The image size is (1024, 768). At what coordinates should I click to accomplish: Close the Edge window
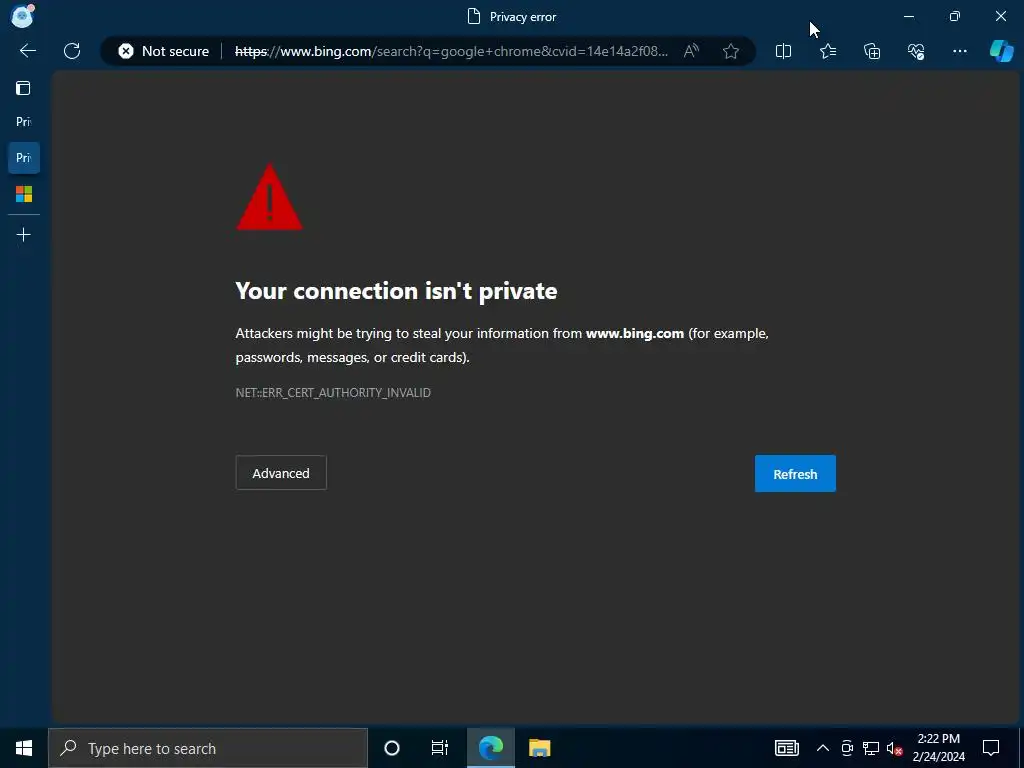point(1000,16)
